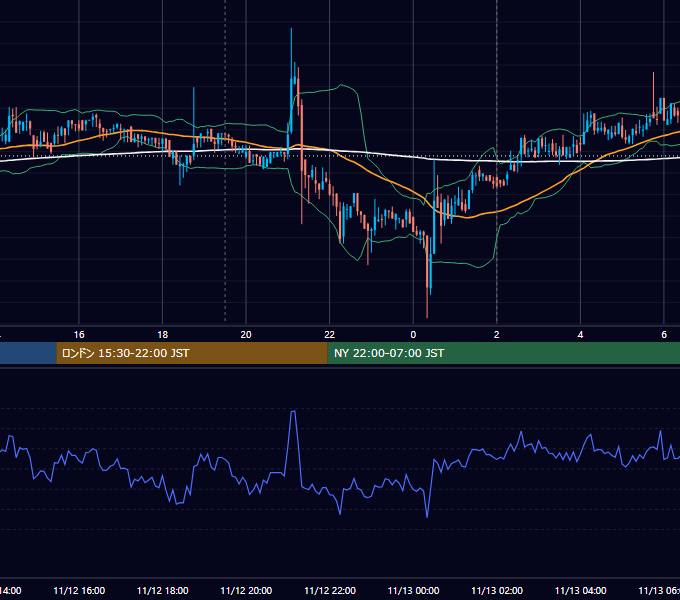The width and height of the screenshot is (680, 600).
Task: Click the 22 hour label on price chart axis
Action: (x=330, y=335)
